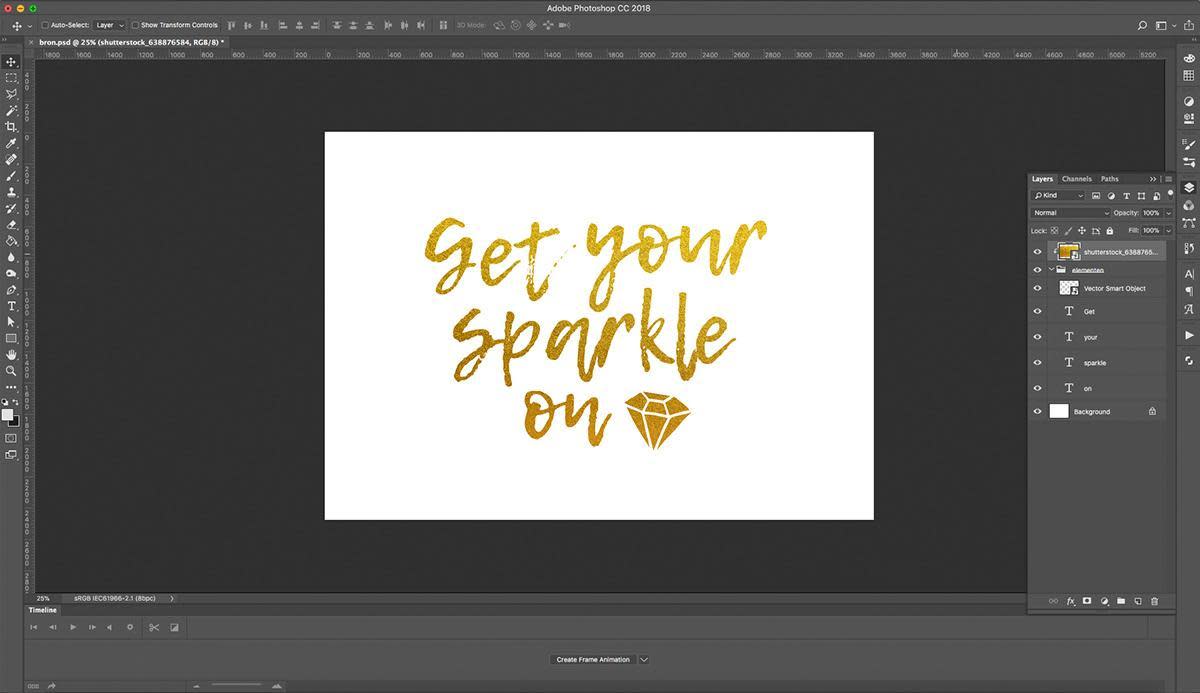Activate the Zoom tool

11,371
